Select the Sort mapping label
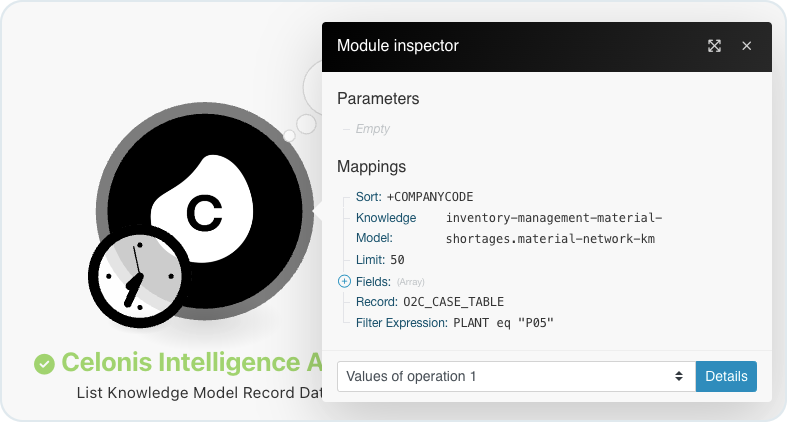 click(368, 197)
